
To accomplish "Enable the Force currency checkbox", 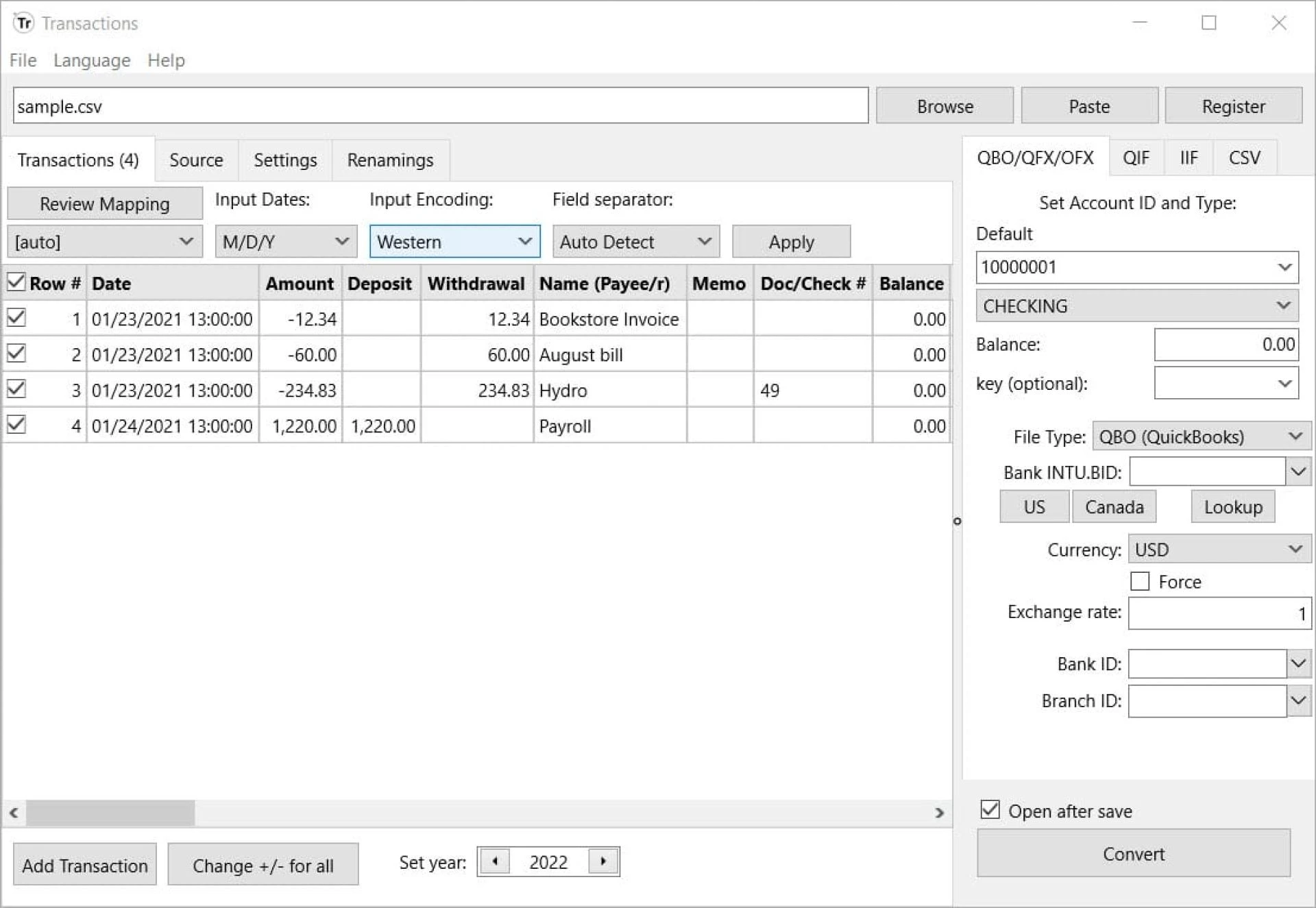I will coord(1140,580).
